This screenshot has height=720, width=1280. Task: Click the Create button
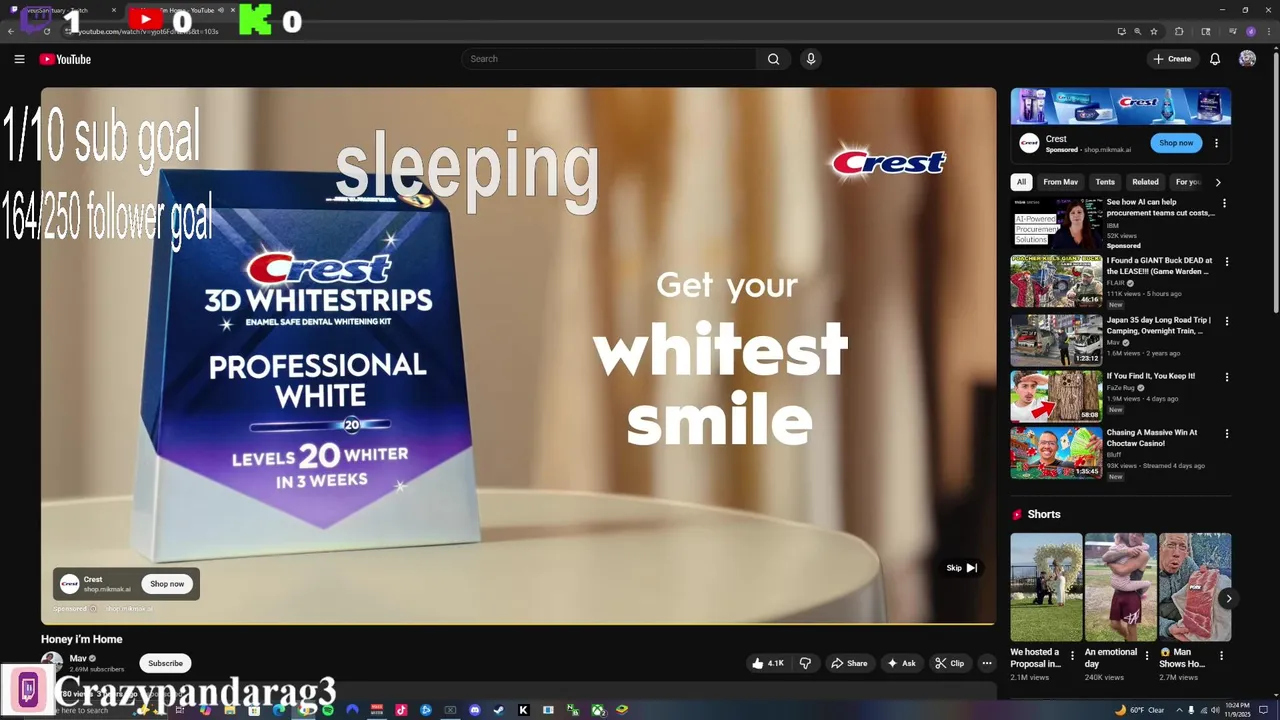[1172, 59]
